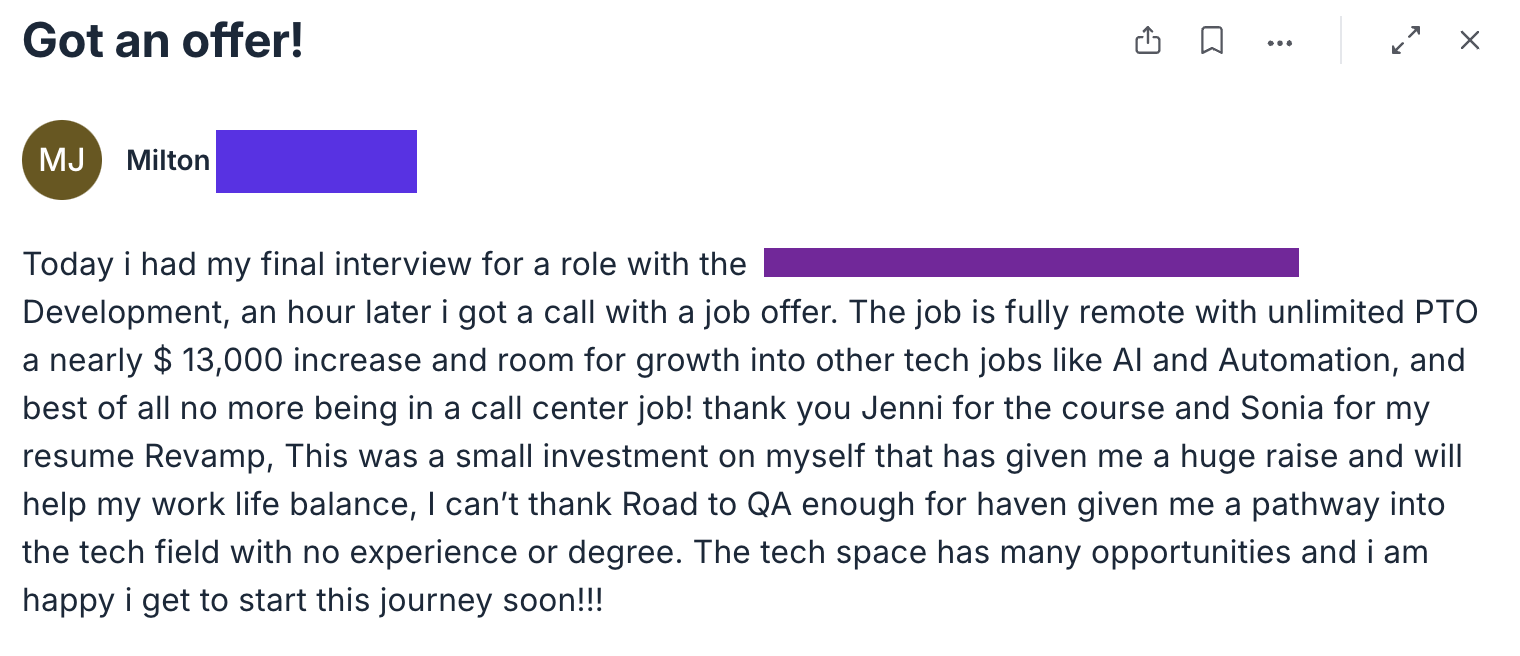
Task: Open Milton's author profile name
Action: pos(168,161)
